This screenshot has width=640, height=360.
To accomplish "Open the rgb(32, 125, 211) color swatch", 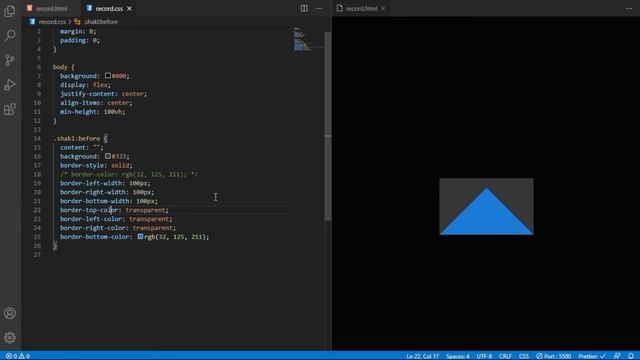I will point(140,236).
